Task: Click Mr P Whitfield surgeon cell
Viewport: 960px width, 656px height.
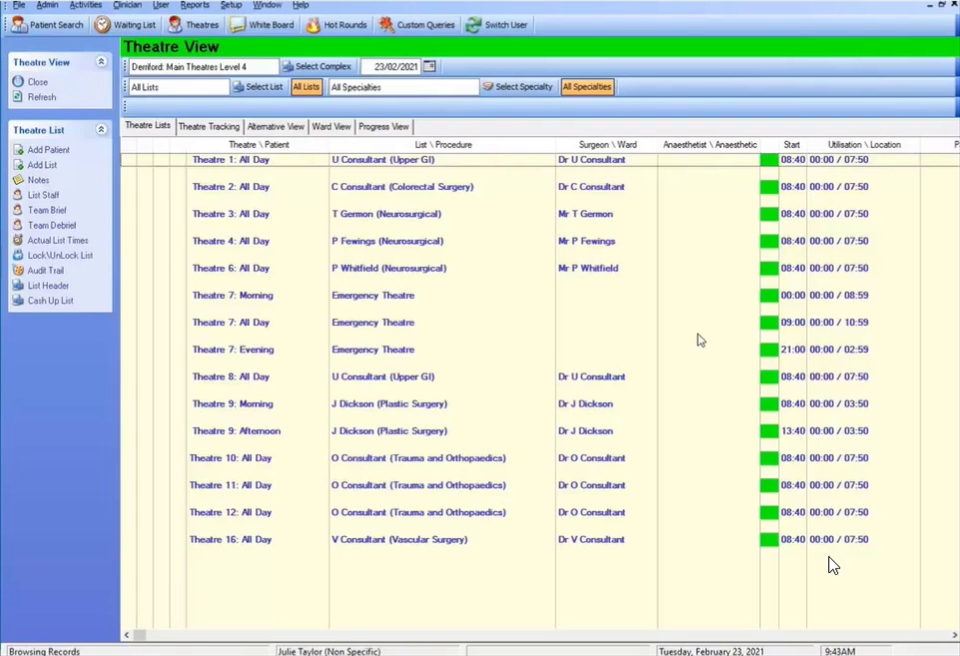Action: pyautogui.click(x=588, y=268)
